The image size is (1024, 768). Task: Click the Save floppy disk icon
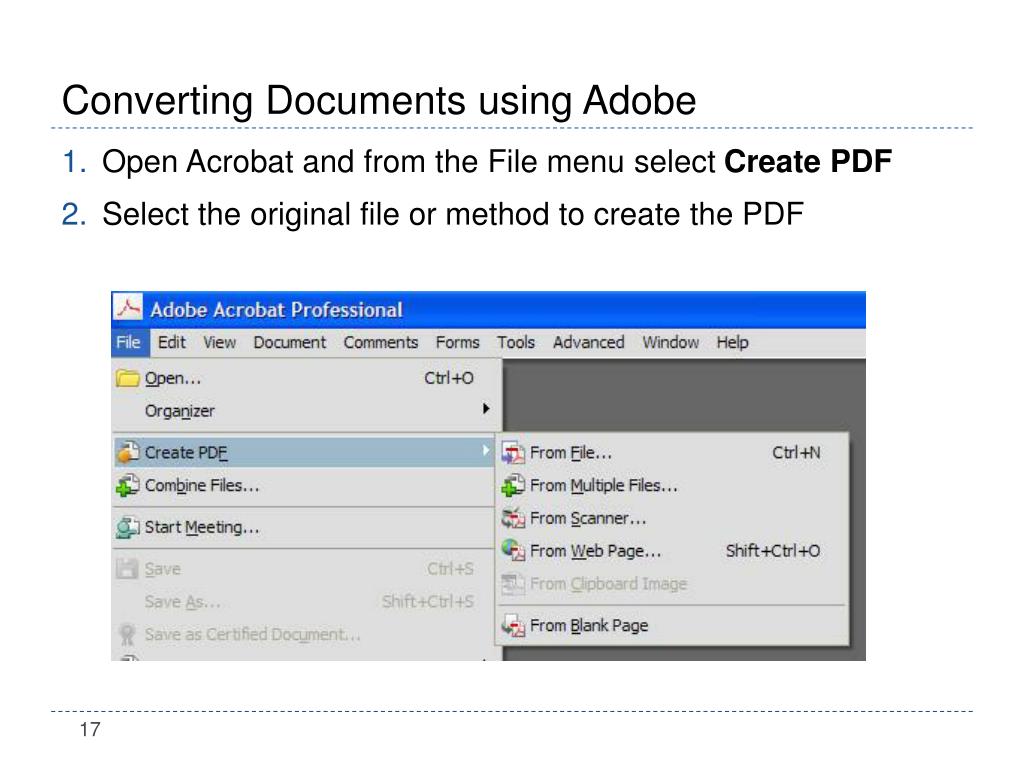point(127,569)
